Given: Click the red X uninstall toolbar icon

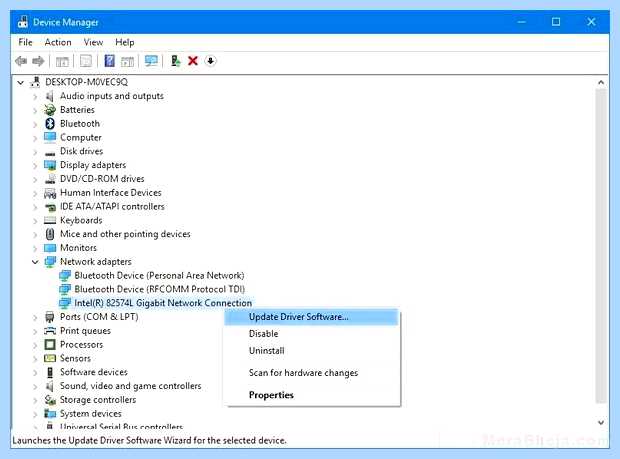Looking at the screenshot, I should 193,61.
